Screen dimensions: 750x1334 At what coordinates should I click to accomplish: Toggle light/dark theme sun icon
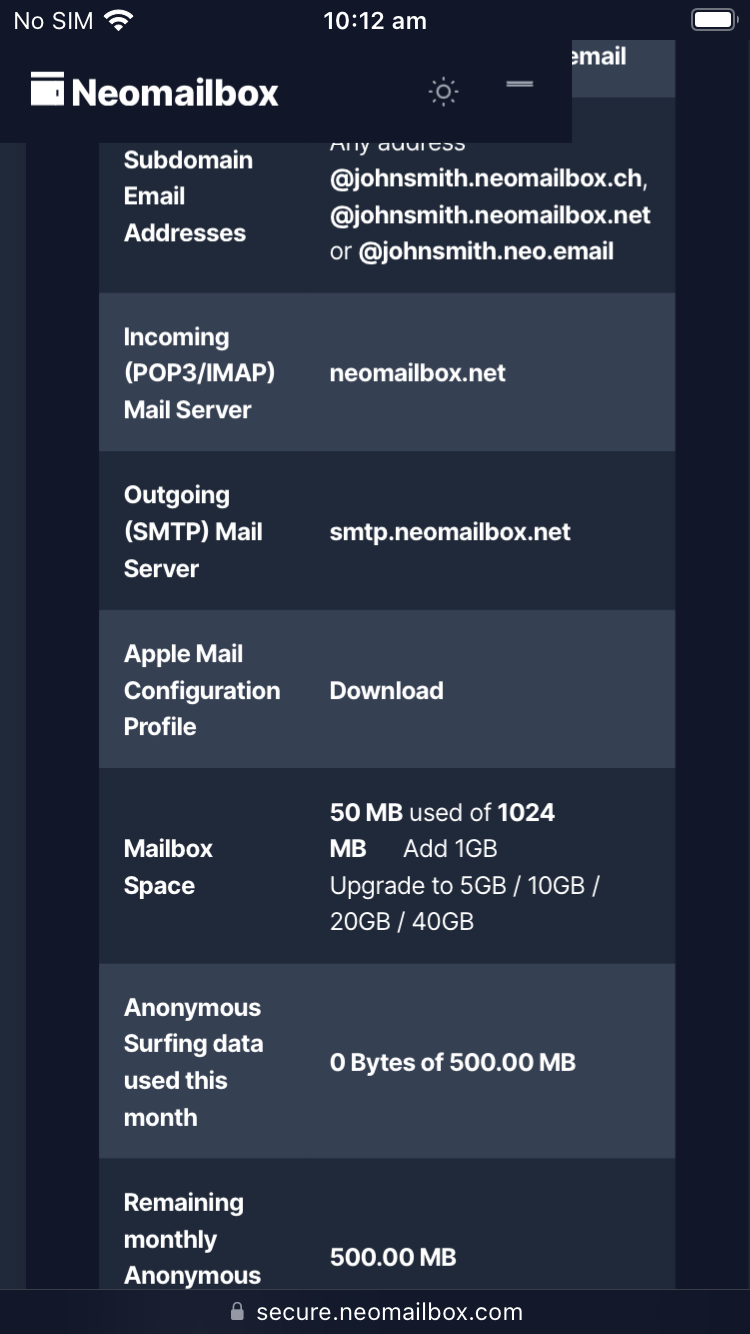point(443,92)
